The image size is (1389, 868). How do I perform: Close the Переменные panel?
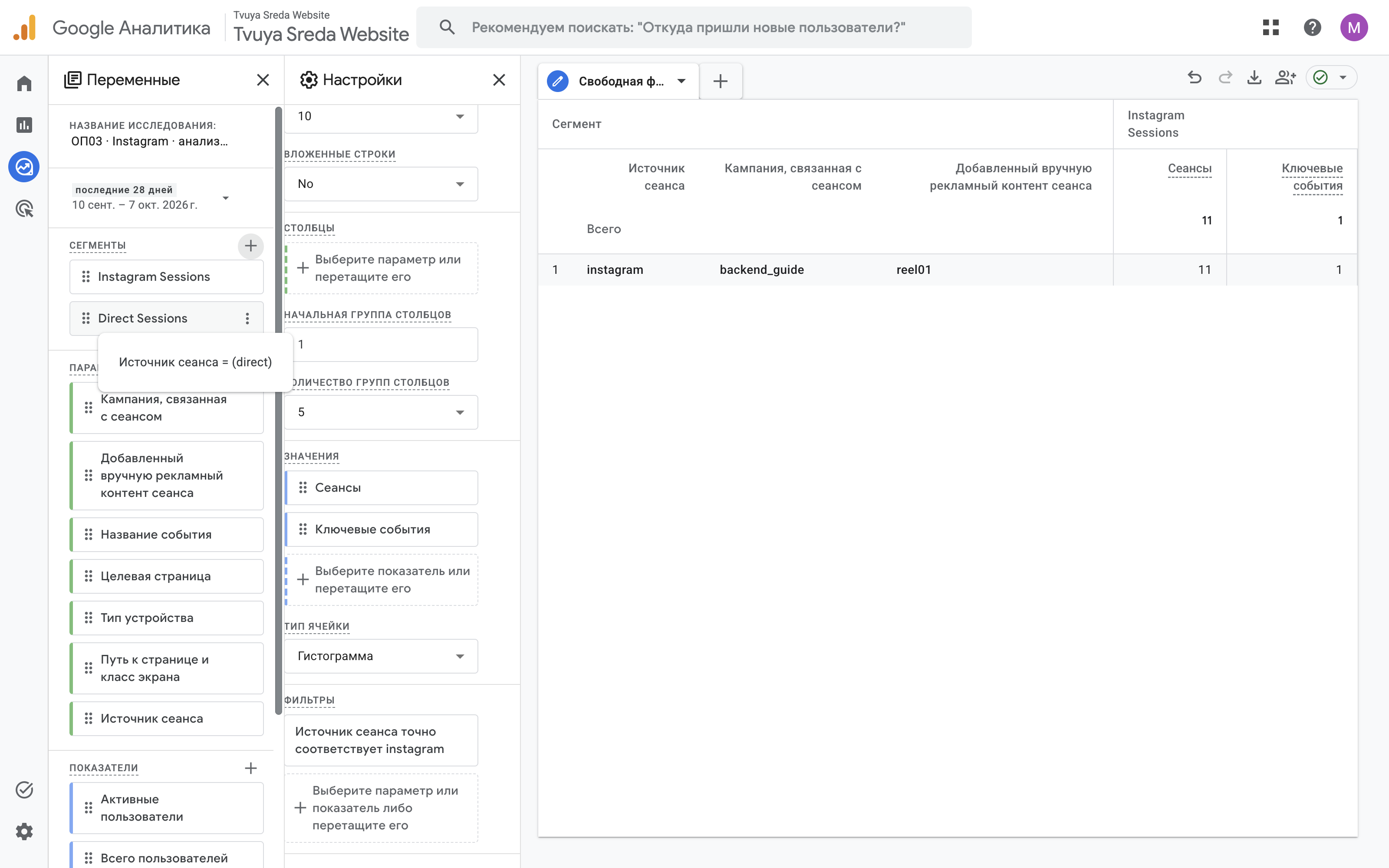pyautogui.click(x=263, y=80)
